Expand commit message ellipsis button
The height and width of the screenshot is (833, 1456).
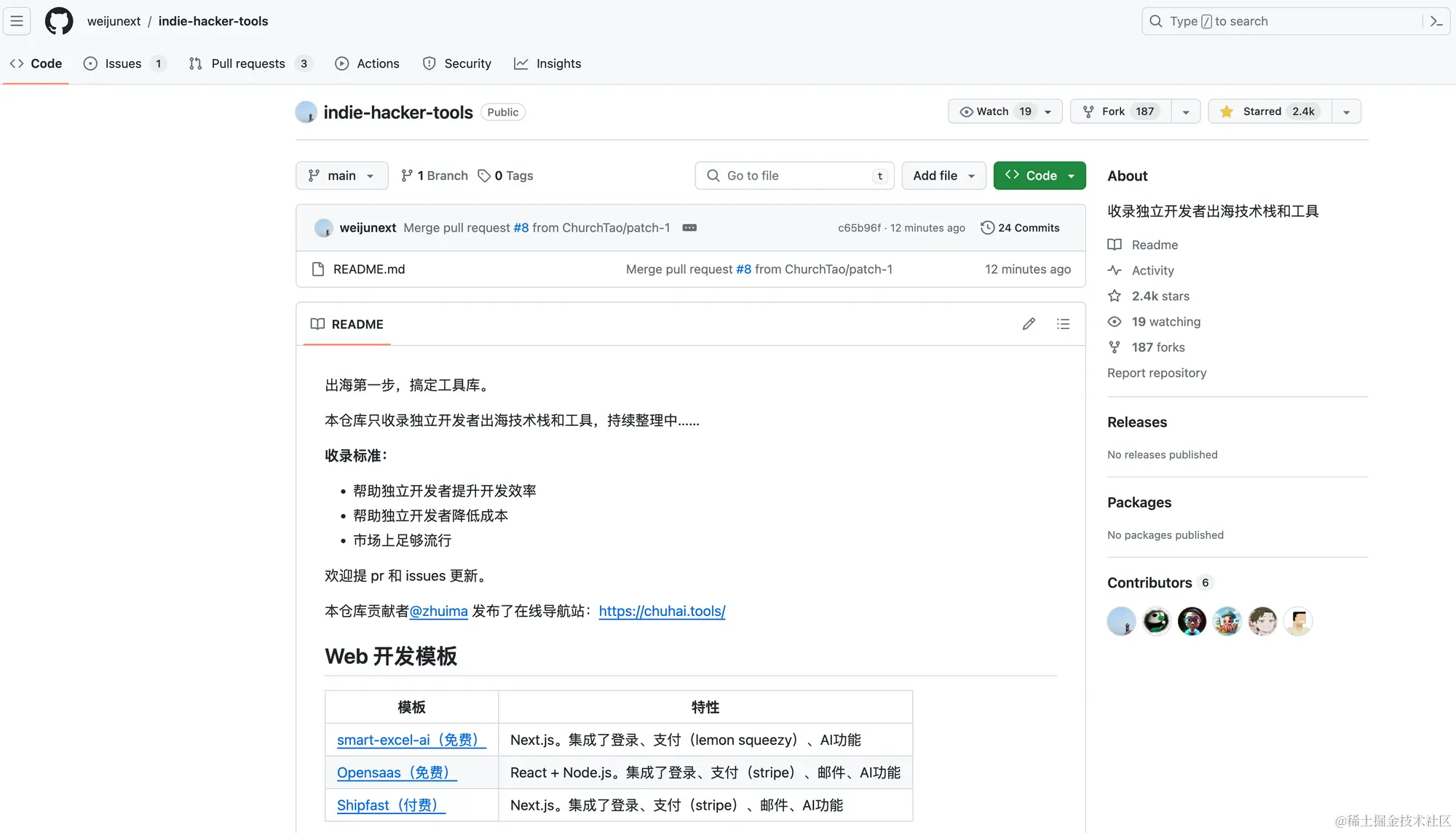pos(689,228)
